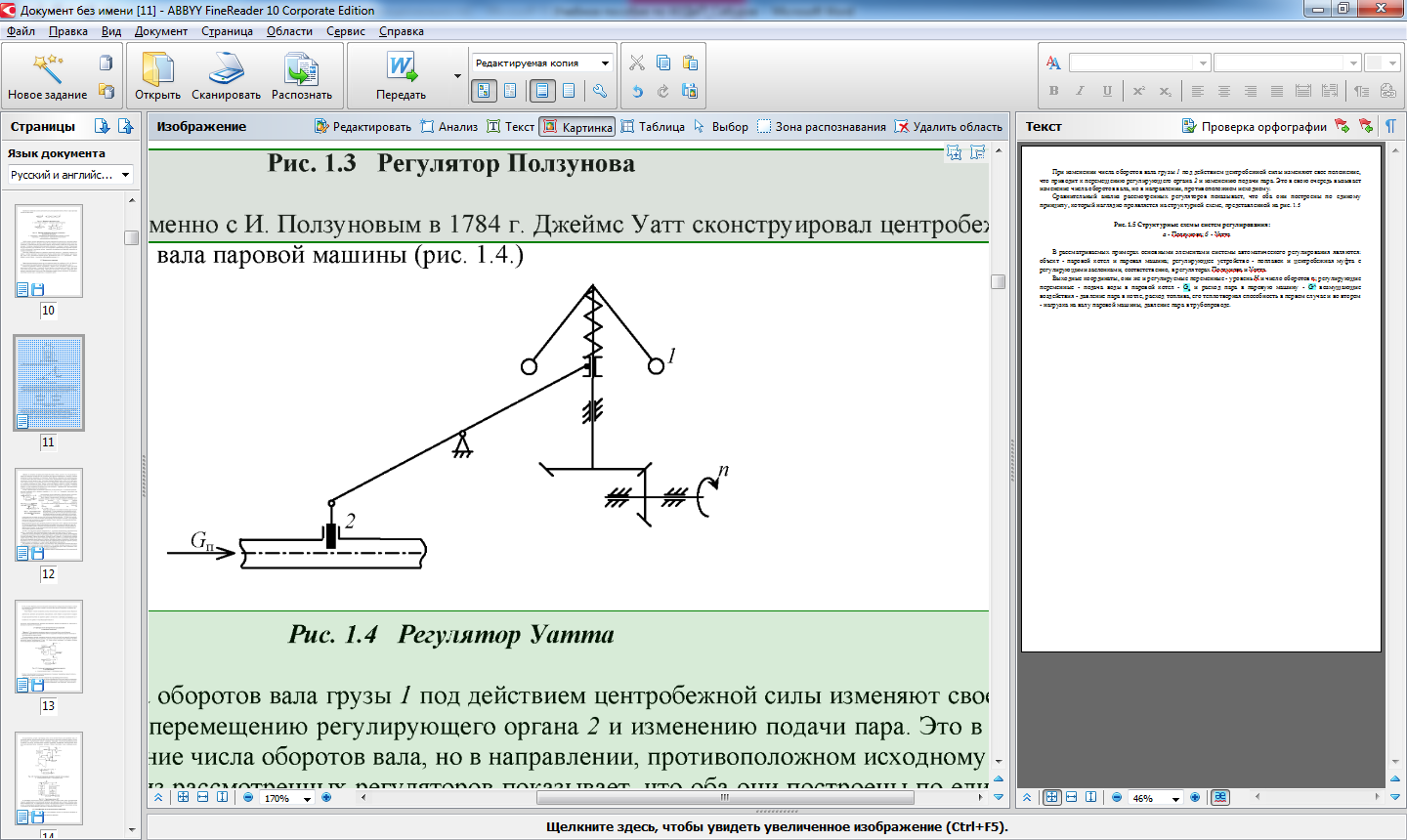This screenshot has height=840, width=1407.
Task: Start a new task with the wizard icon
Action: point(47,76)
